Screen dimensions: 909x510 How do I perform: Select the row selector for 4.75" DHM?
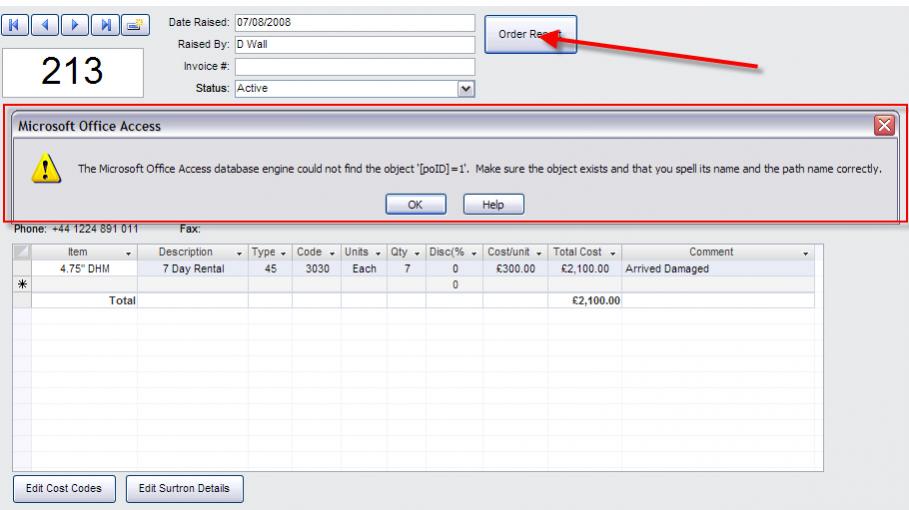click(x=22, y=268)
